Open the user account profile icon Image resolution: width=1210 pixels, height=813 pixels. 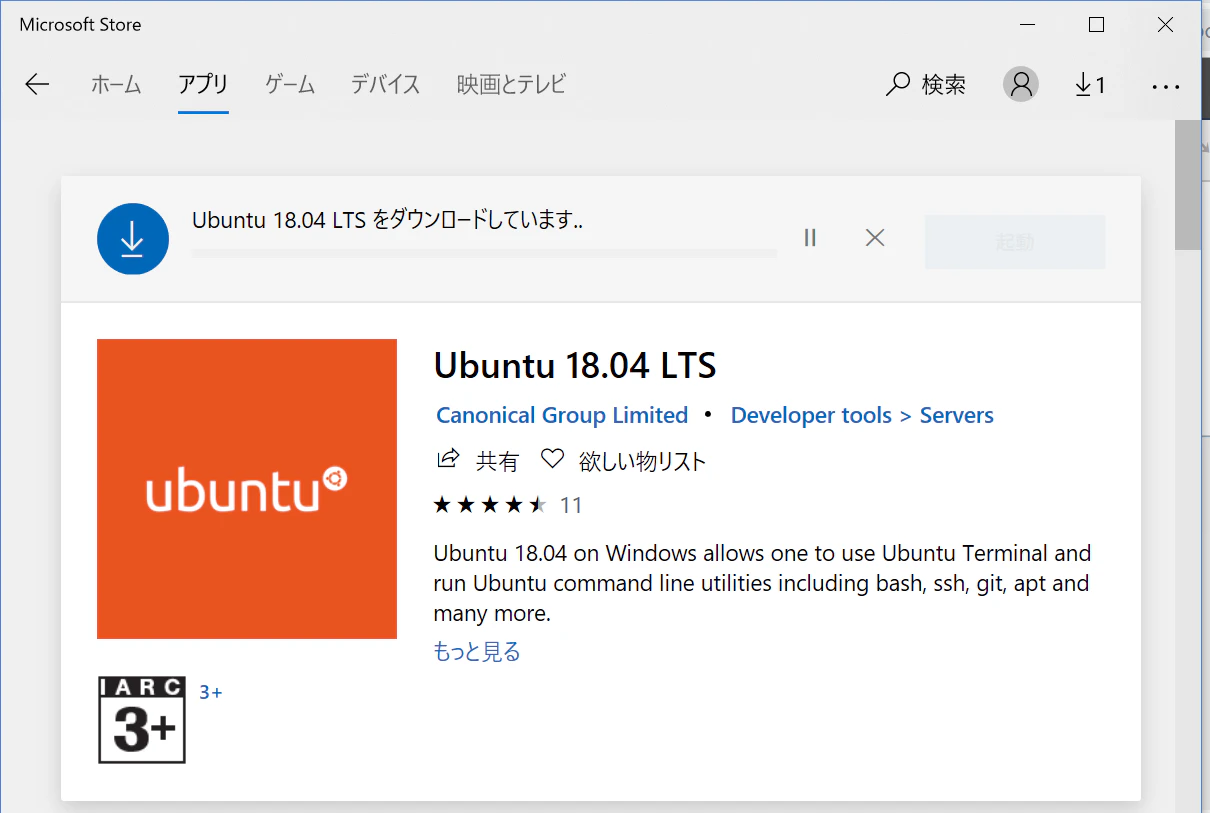click(x=1021, y=85)
